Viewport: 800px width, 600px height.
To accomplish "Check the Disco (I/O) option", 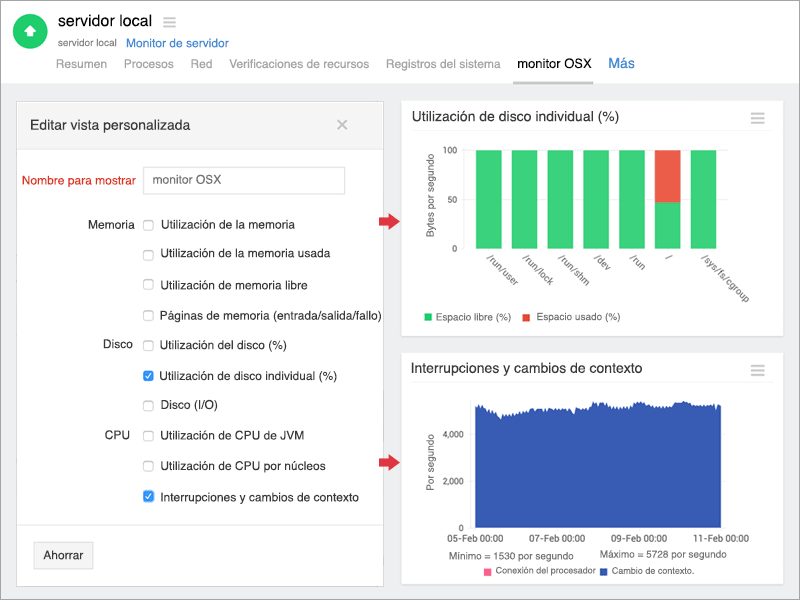I will (149, 405).
